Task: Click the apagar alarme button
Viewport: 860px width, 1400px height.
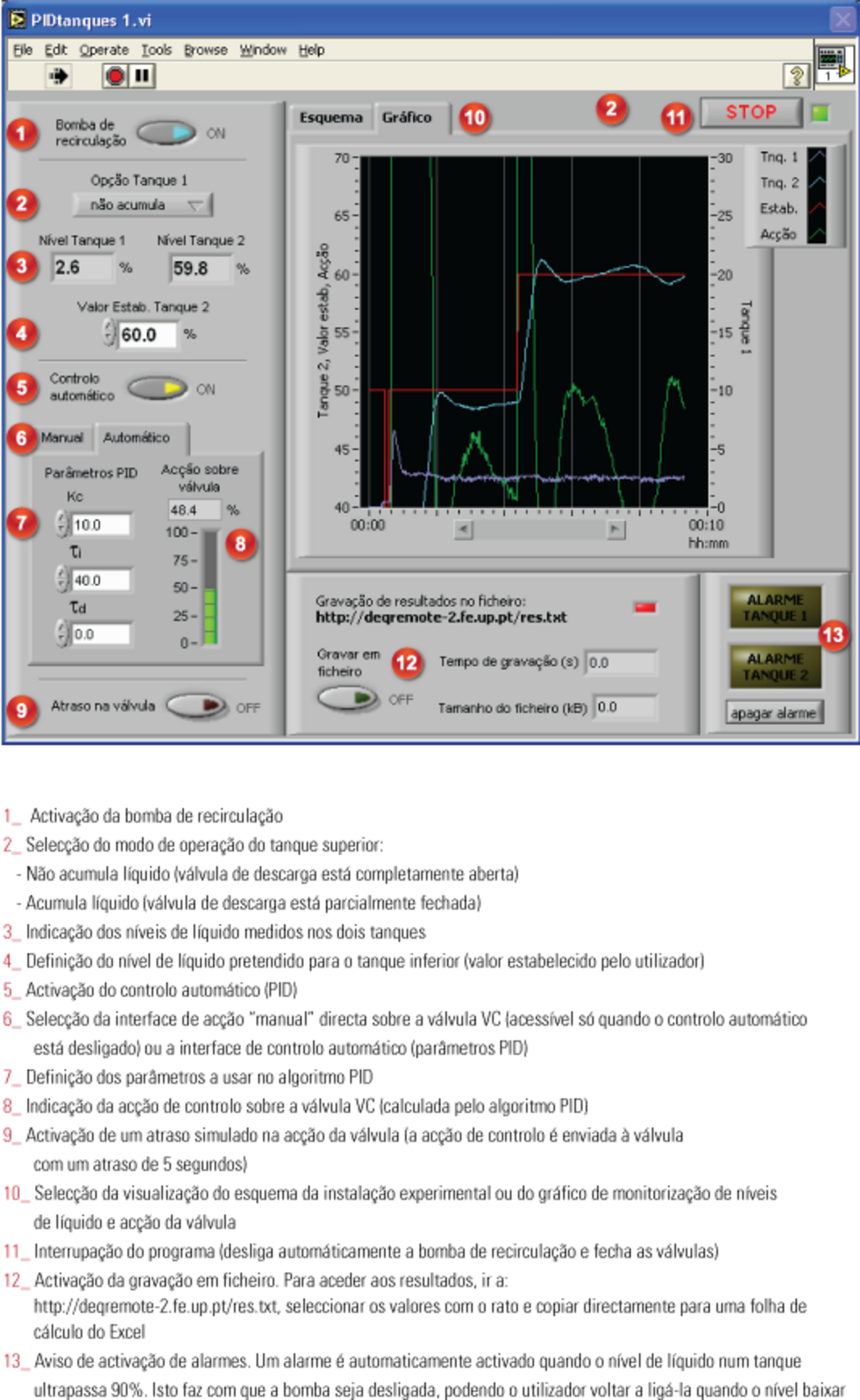Action: tap(773, 713)
